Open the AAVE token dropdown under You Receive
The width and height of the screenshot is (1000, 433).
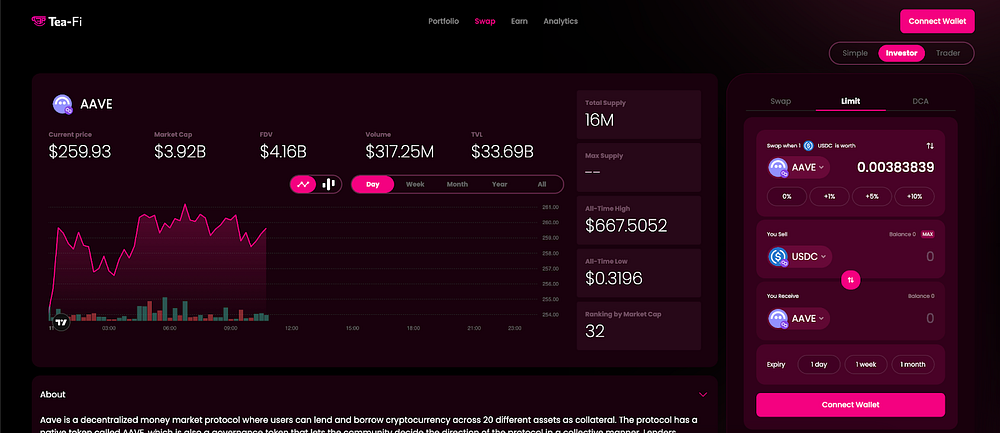tap(798, 318)
